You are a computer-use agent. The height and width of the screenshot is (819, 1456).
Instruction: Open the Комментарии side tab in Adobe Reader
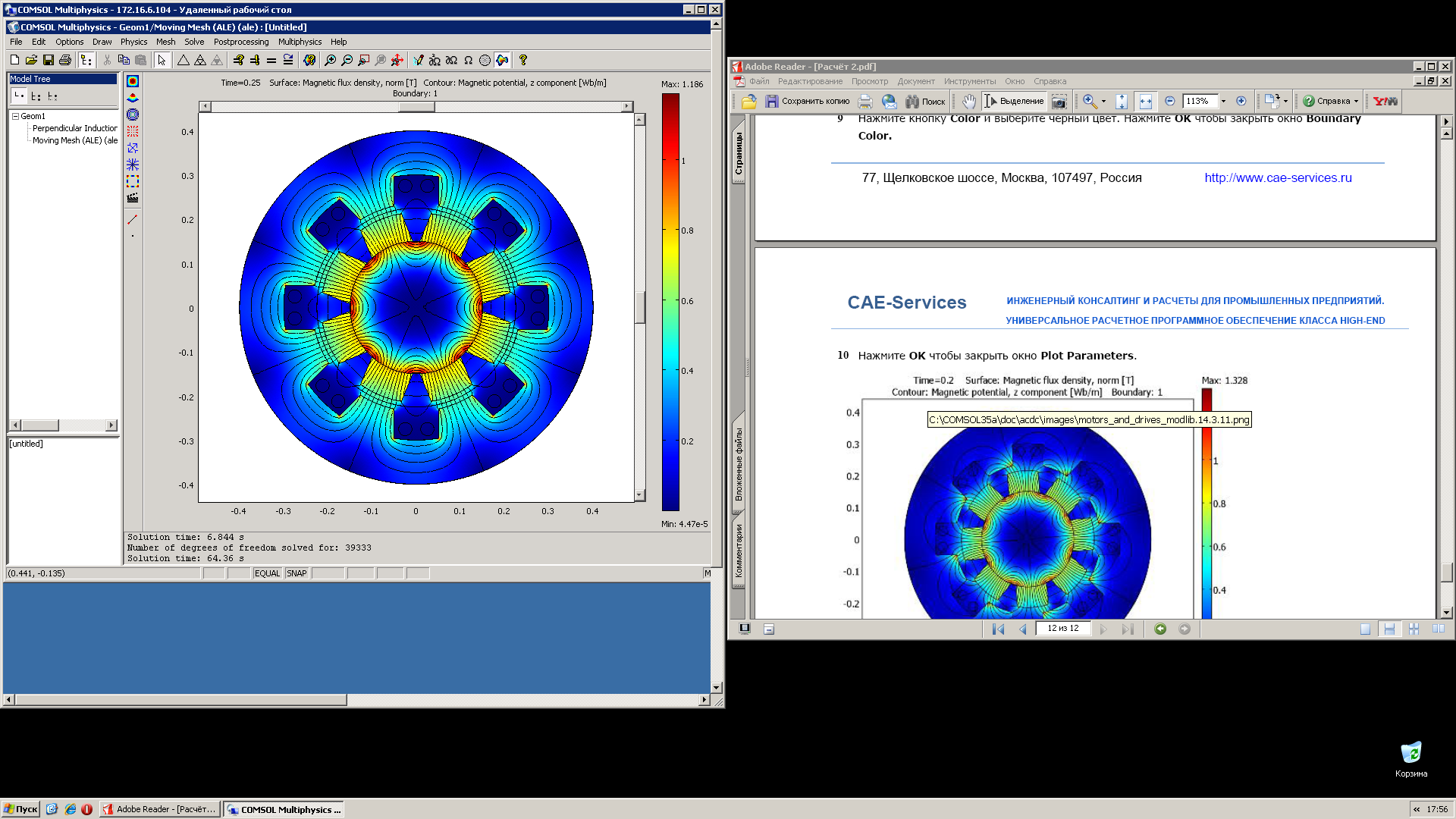(739, 551)
